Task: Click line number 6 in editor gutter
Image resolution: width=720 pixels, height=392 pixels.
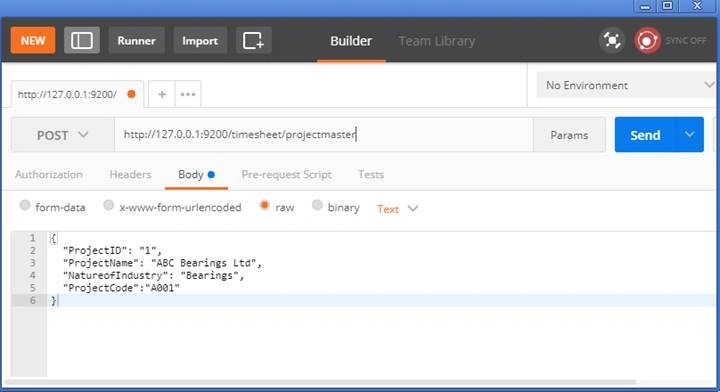Action: (x=32, y=300)
